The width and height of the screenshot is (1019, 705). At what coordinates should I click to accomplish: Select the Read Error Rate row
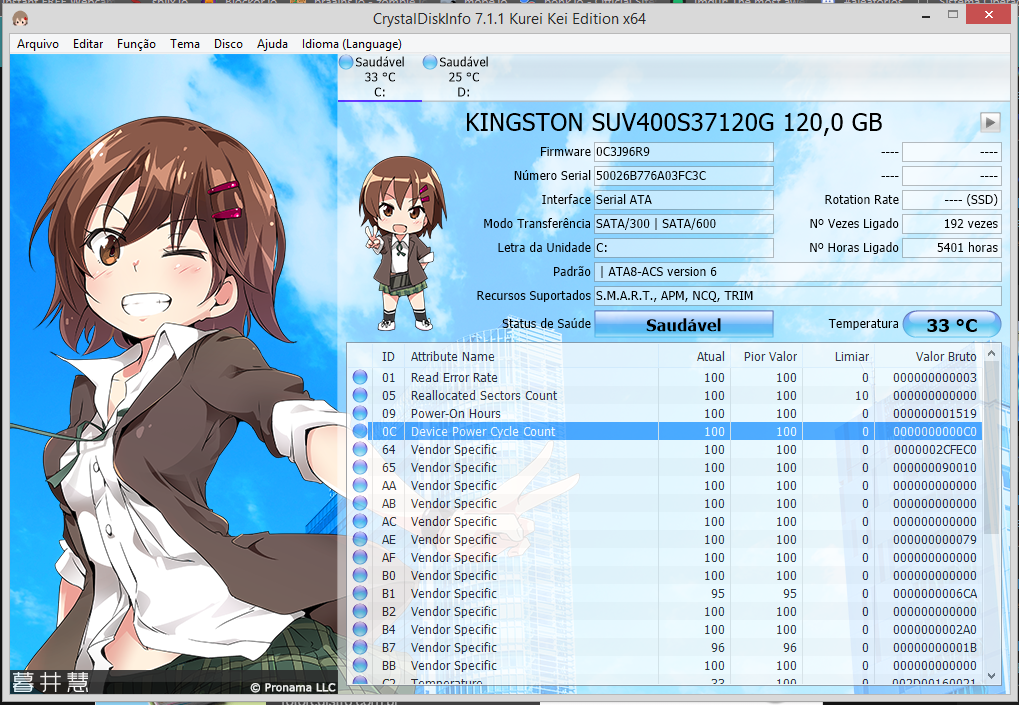pos(665,378)
